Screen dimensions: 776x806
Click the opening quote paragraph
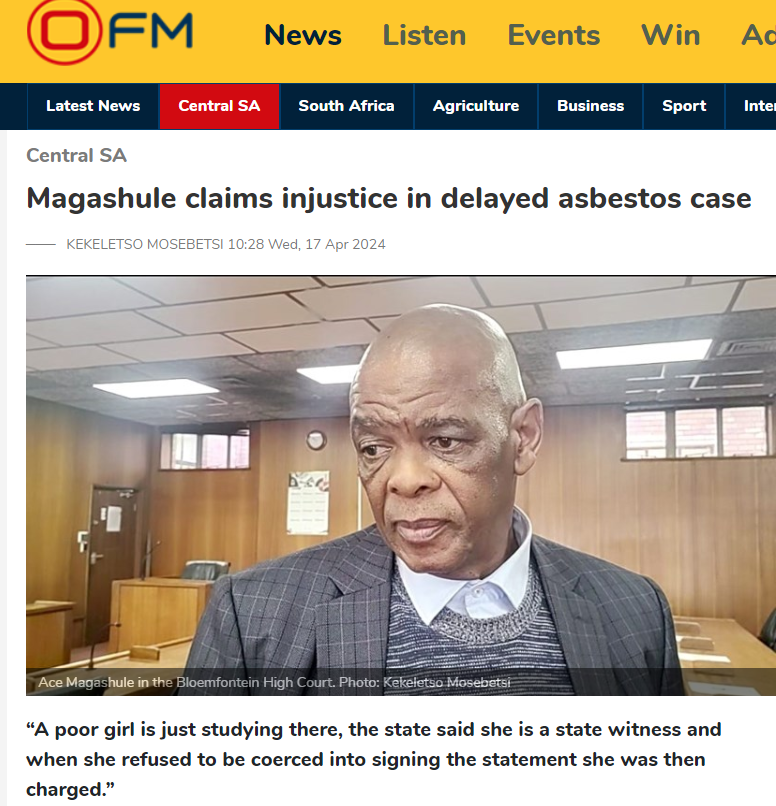374,759
